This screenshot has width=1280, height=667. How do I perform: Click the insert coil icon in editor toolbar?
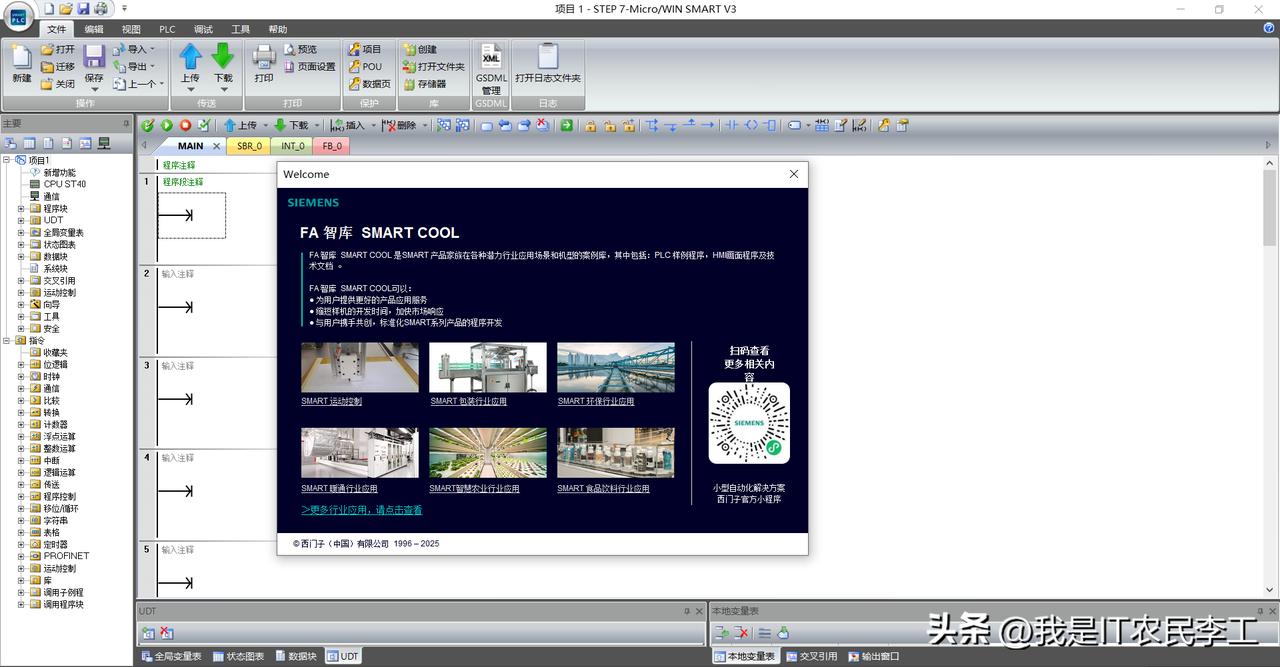(x=751, y=125)
